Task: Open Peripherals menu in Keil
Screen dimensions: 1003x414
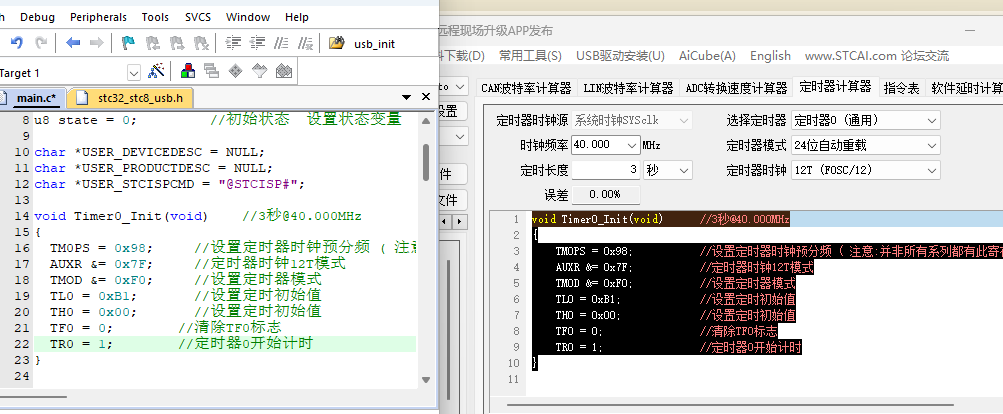Action: pyautogui.click(x=99, y=17)
